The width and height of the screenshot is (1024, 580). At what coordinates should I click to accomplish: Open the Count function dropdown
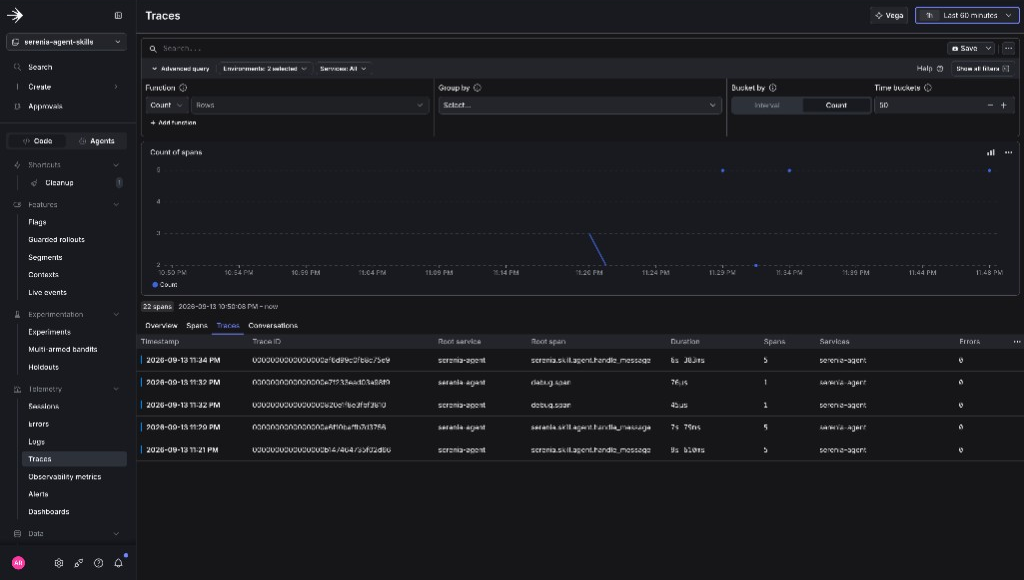point(167,105)
